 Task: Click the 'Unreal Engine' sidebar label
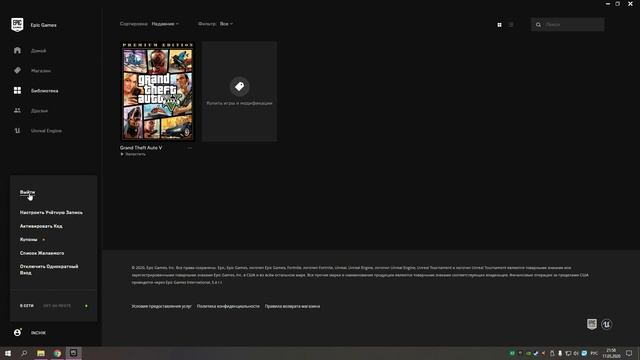[x=46, y=131]
